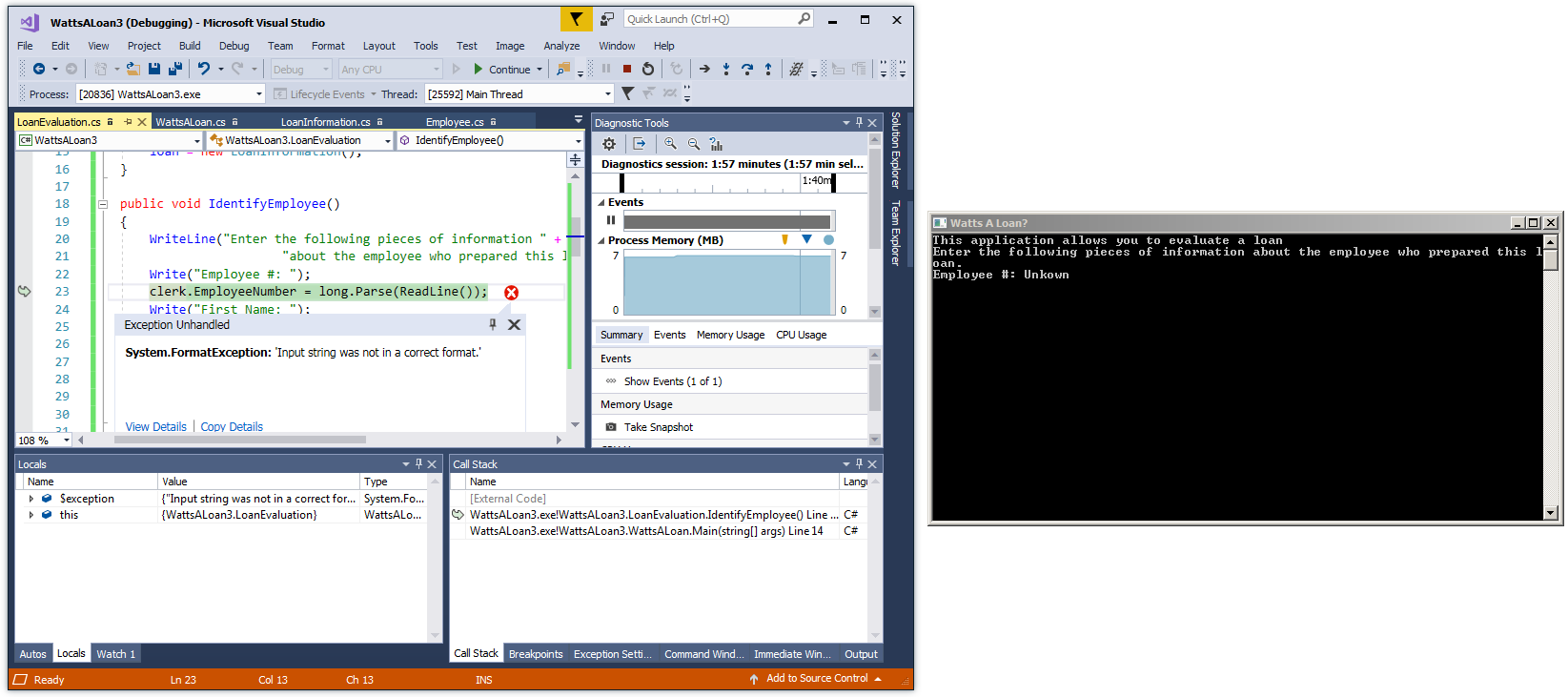Open the Lifecycle Events dropdown
The width and height of the screenshot is (1568, 697).
tap(373, 94)
